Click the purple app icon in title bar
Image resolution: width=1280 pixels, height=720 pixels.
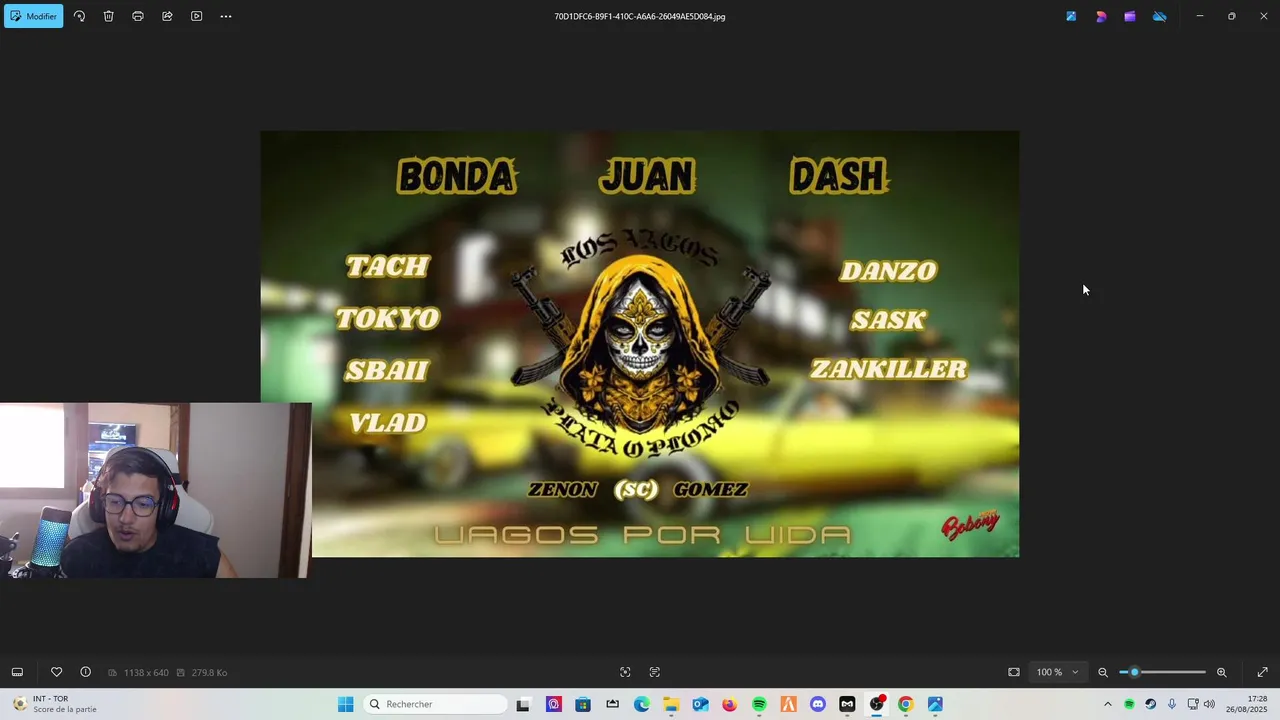coord(1130,16)
